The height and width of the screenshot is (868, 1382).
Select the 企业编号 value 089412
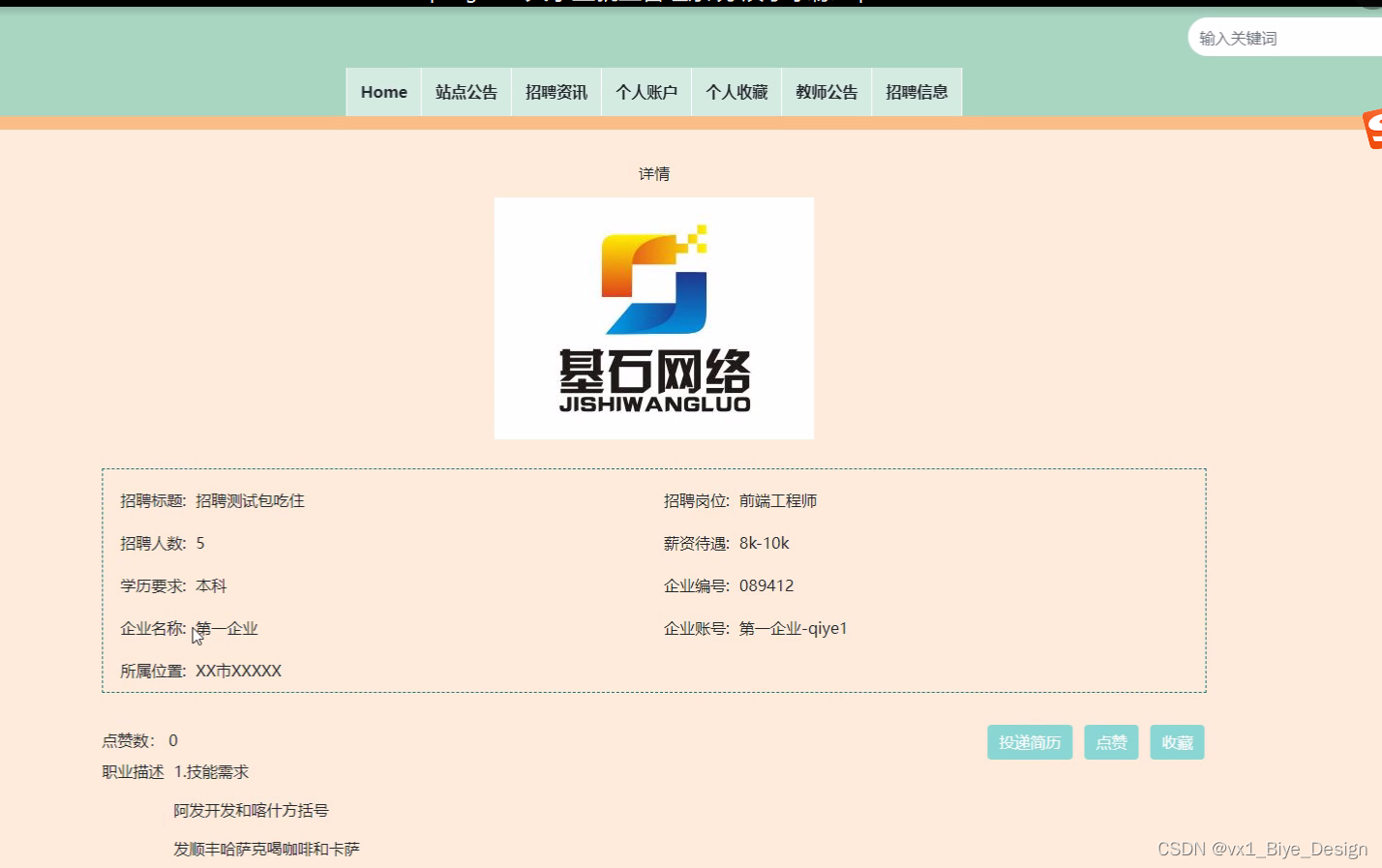click(766, 586)
